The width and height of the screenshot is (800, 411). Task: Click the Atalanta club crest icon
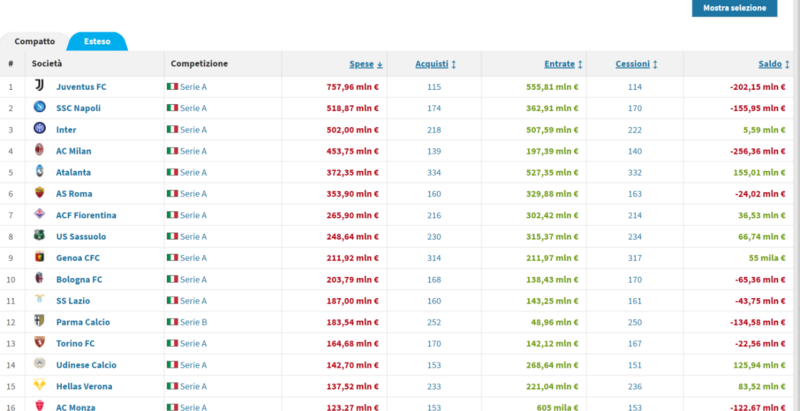pyautogui.click(x=40, y=172)
